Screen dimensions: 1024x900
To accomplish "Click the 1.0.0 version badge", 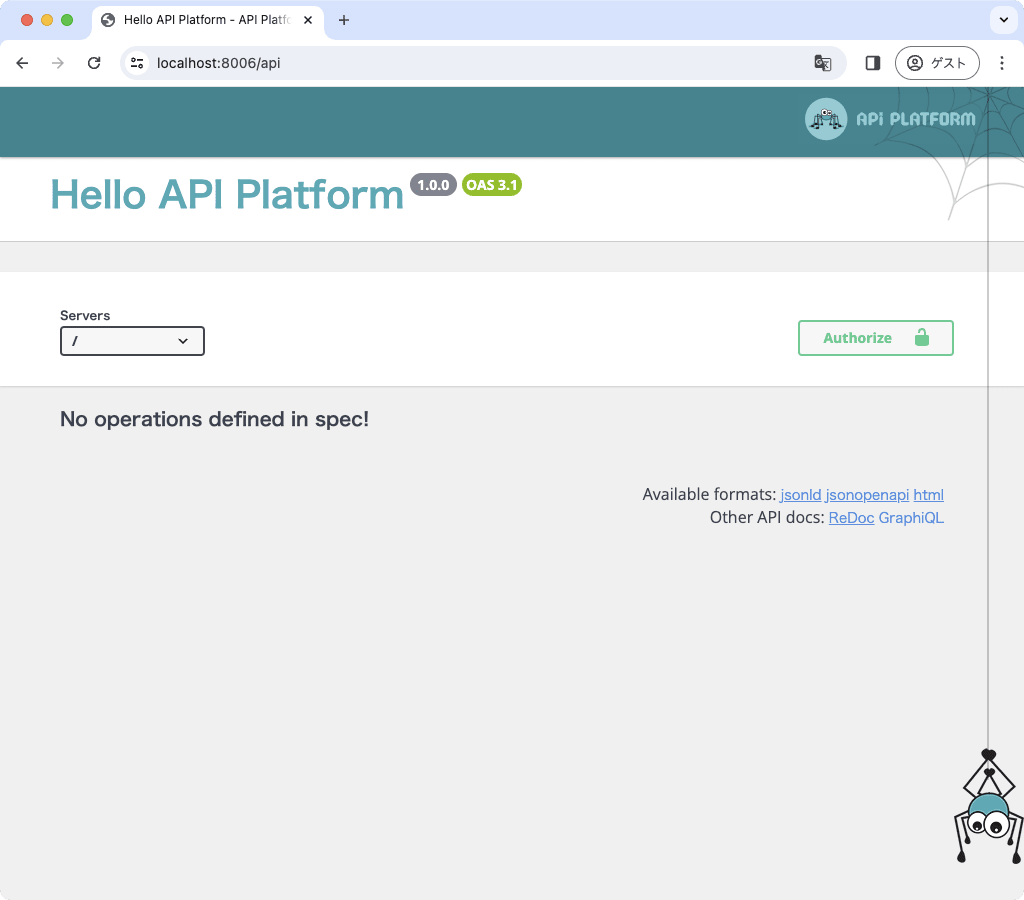I will pos(433,185).
